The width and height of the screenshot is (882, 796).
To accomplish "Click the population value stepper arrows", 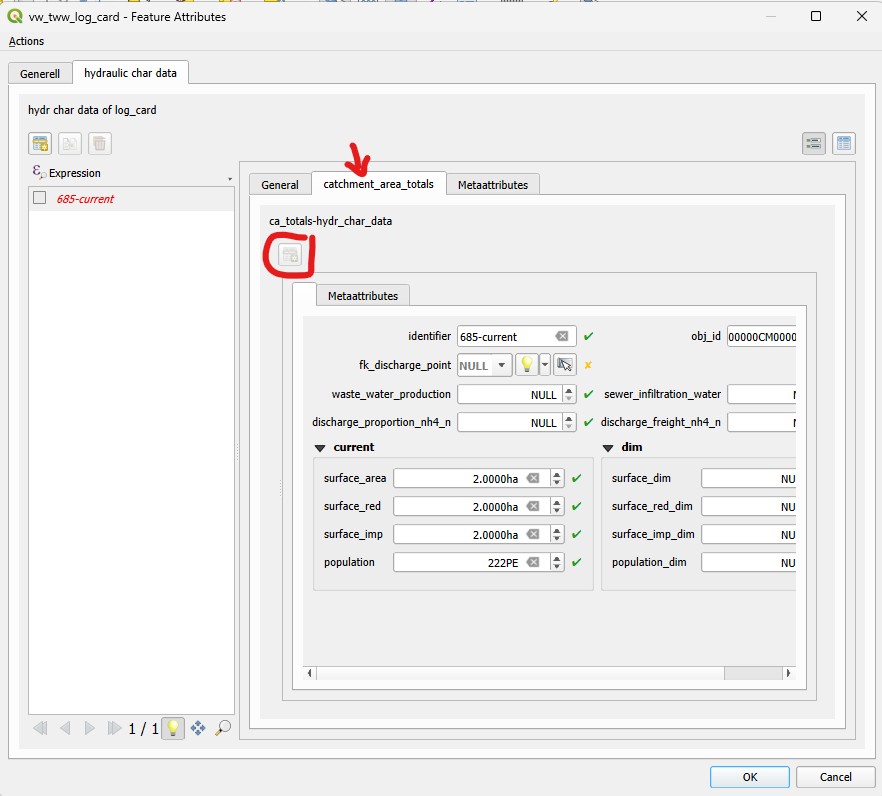I will (x=557, y=562).
